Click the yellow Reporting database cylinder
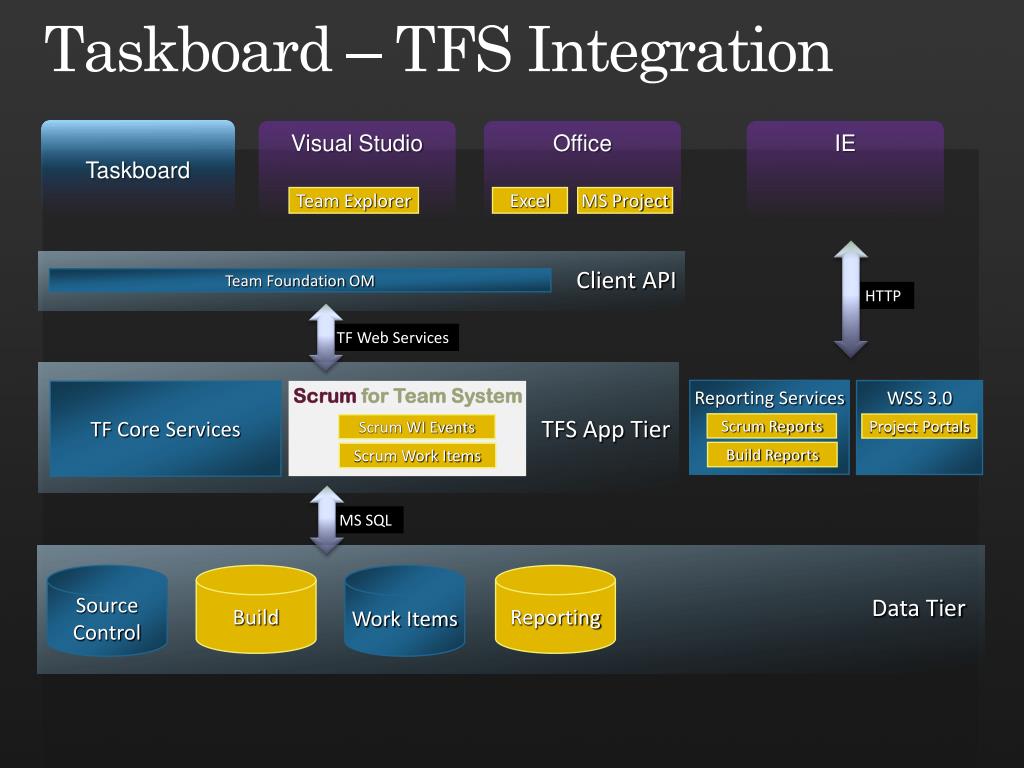Screen dimensions: 1024x768 [555, 609]
